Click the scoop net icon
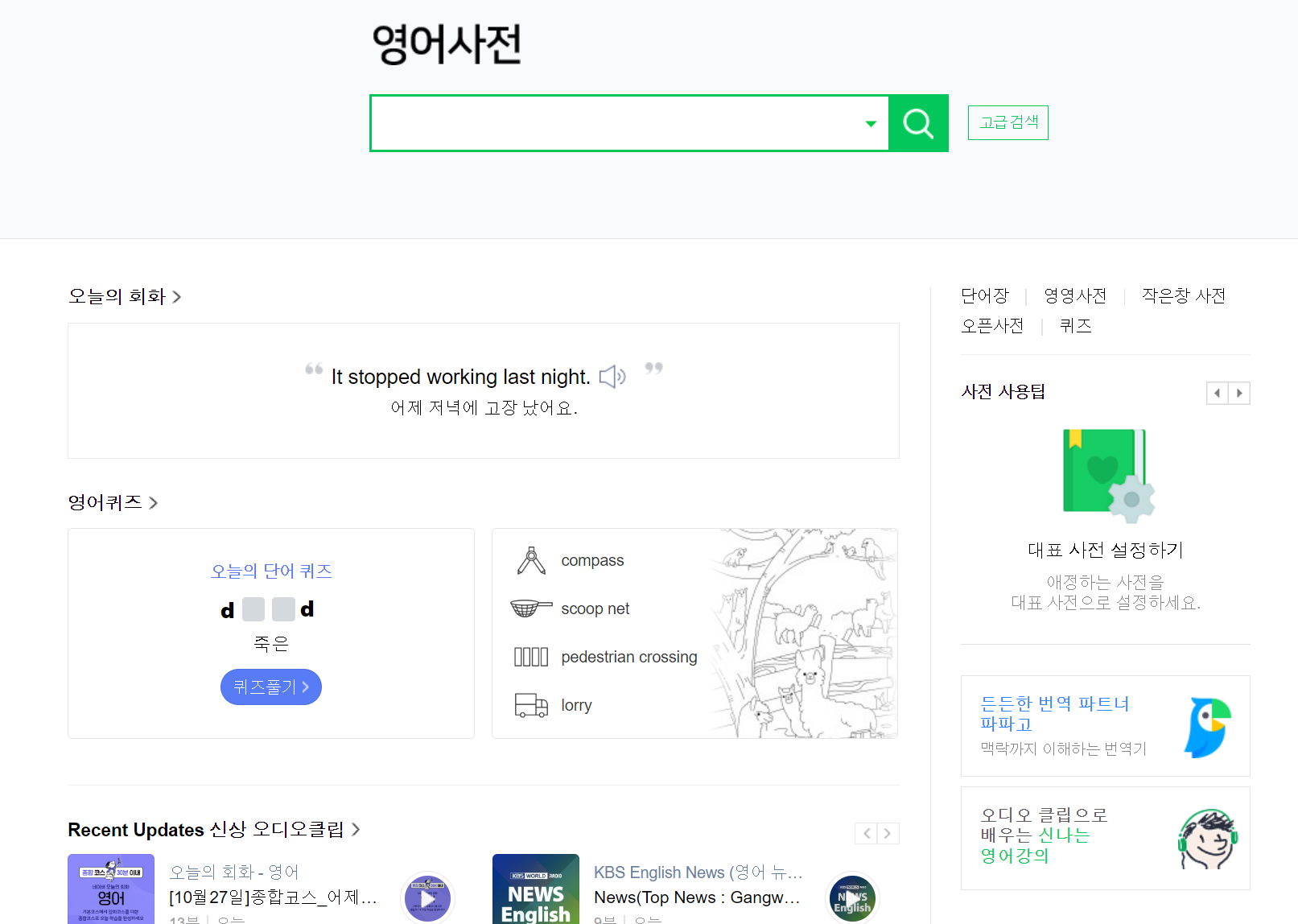 [531, 608]
